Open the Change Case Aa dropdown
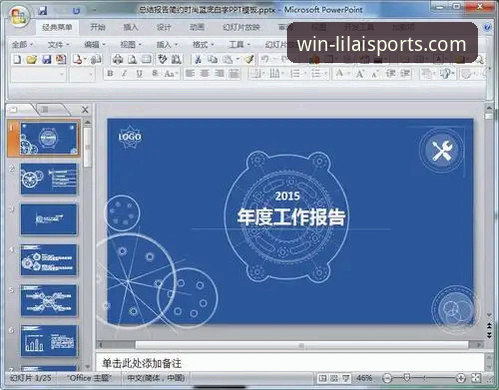This screenshot has height=390, width=499. pos(171,74)
